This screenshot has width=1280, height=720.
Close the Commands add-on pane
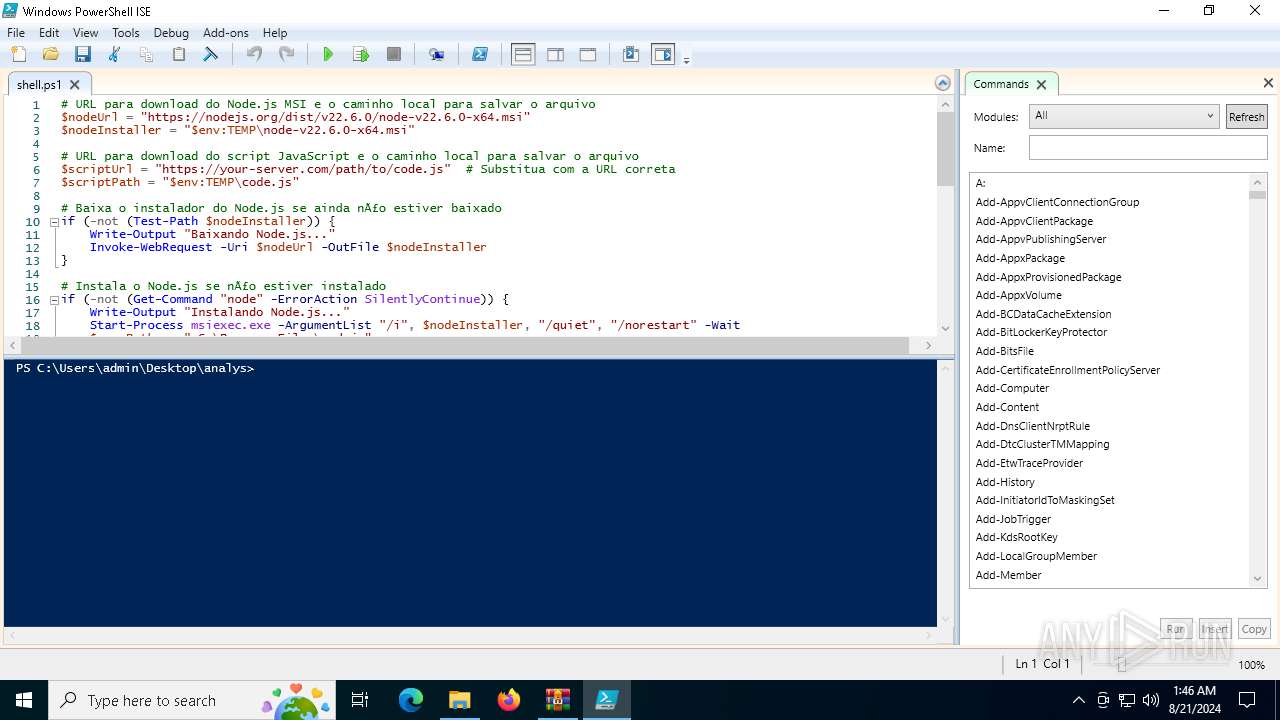(1268, 83)
